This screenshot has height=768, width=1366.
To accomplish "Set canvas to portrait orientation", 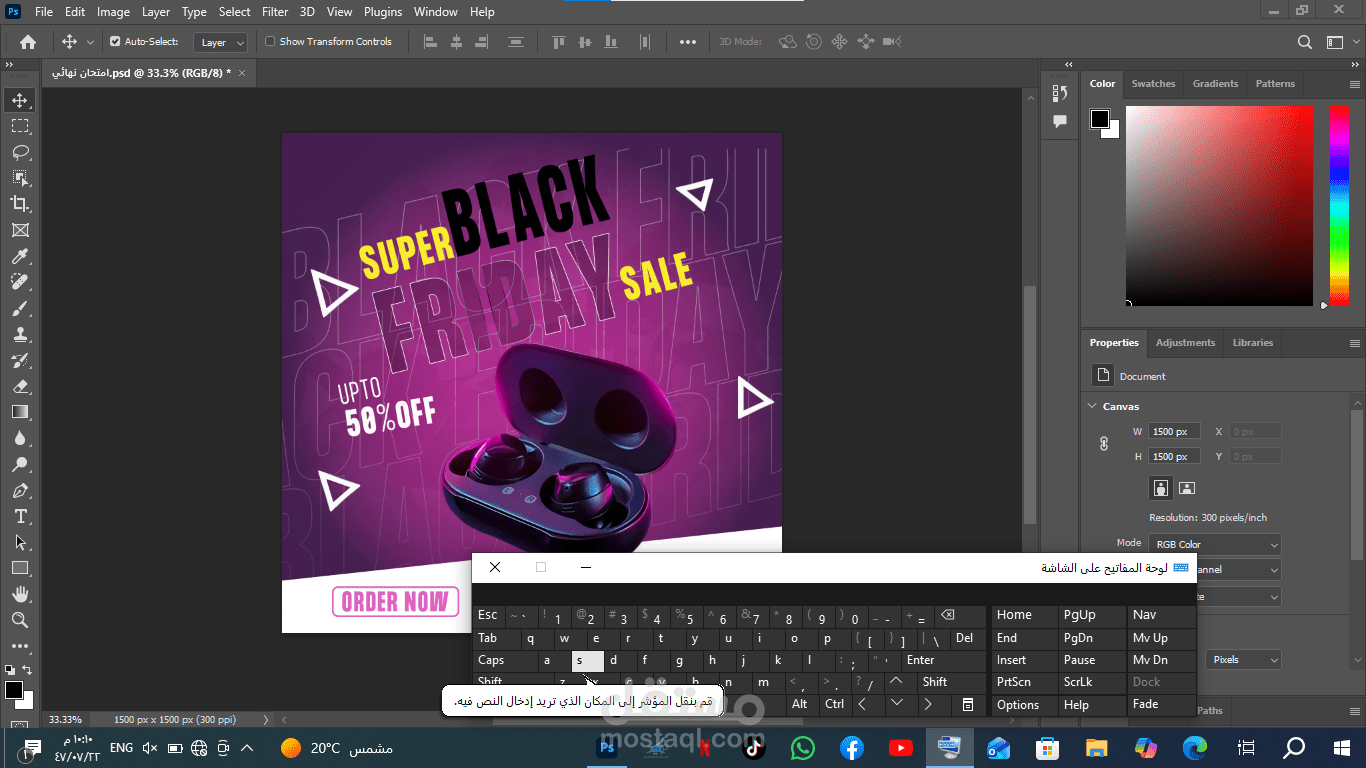I will click(x=1161, y=488).
